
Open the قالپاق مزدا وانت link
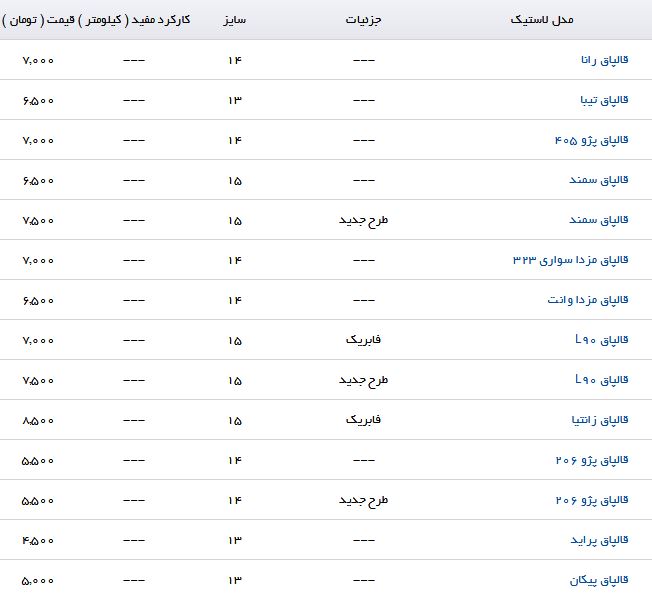click(x=588, y=301)
